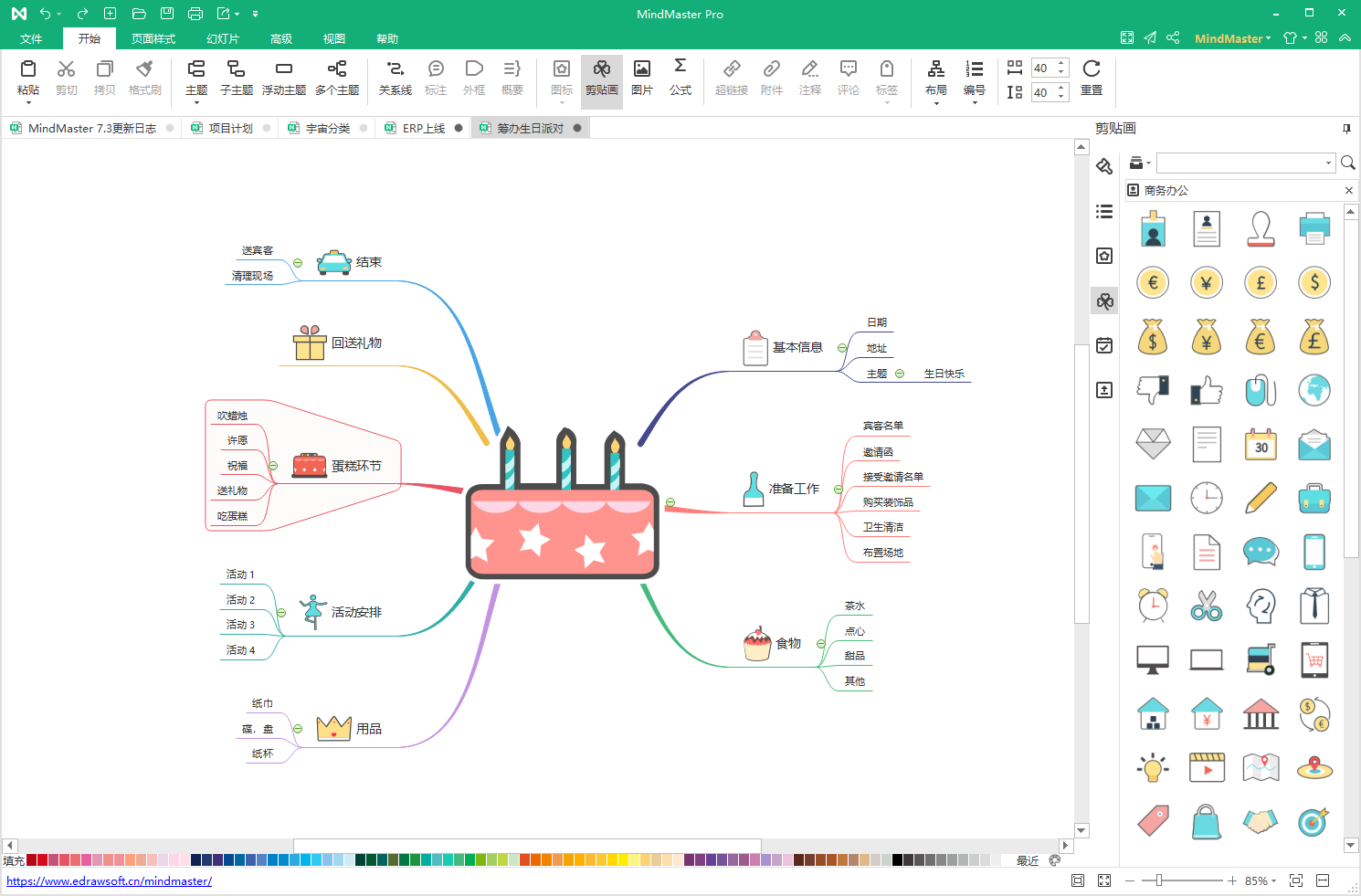Open the edrawsoft.cn mindmaster link
The image size is (1361, 896).
(x=110, y=880)
